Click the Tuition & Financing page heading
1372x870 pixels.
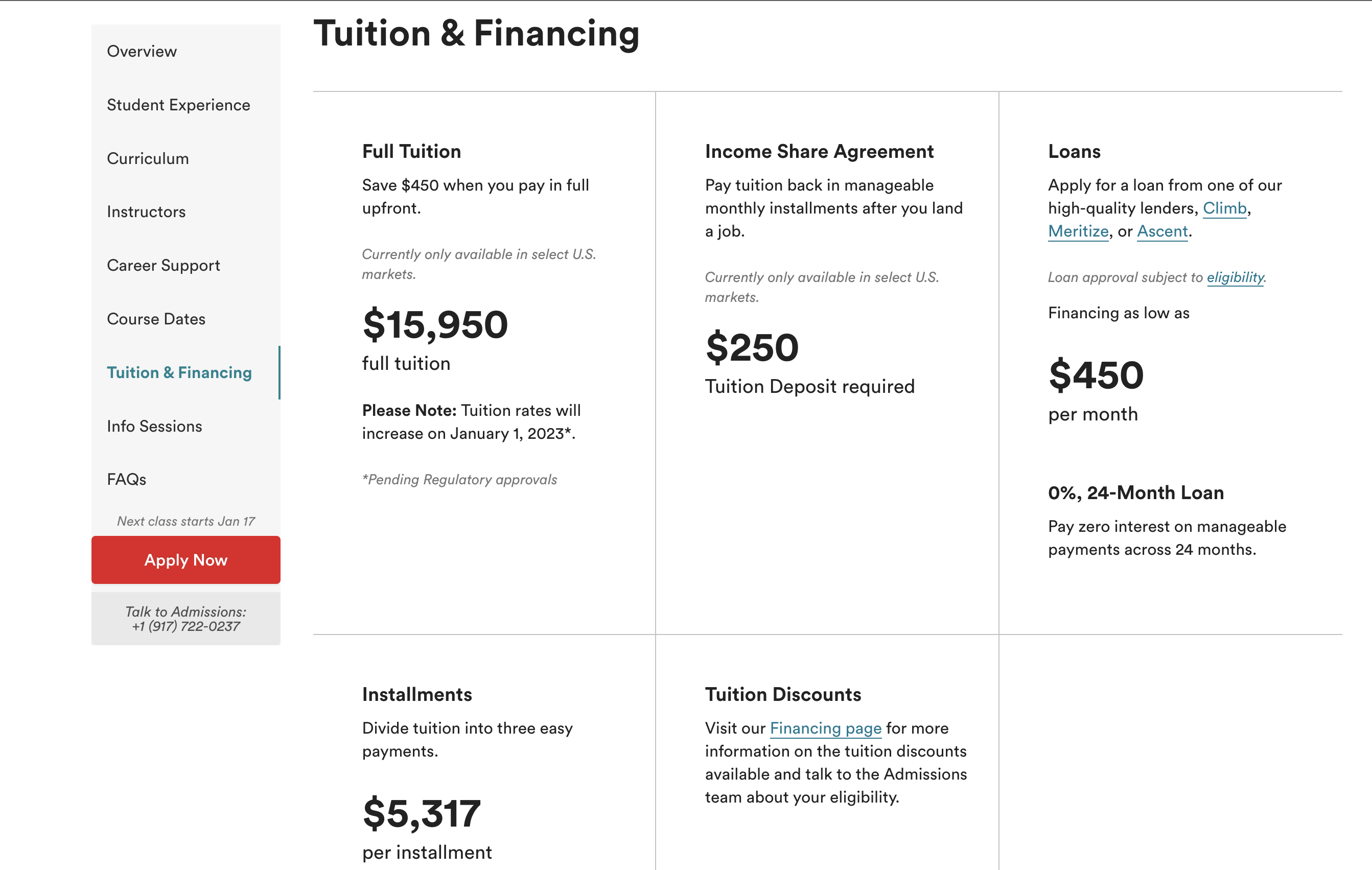[x=476, y=33]
